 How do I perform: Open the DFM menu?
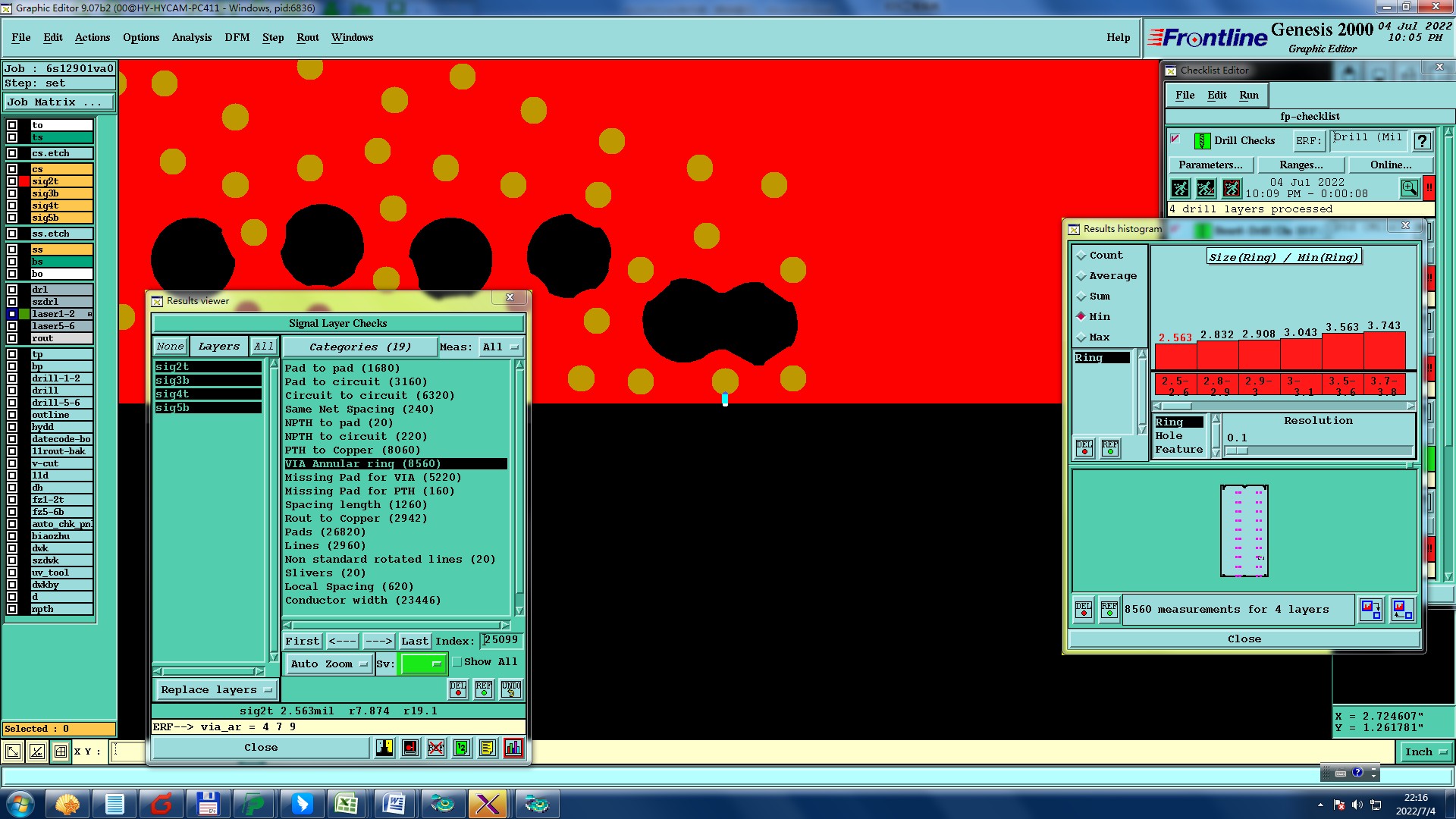(237, 37)
